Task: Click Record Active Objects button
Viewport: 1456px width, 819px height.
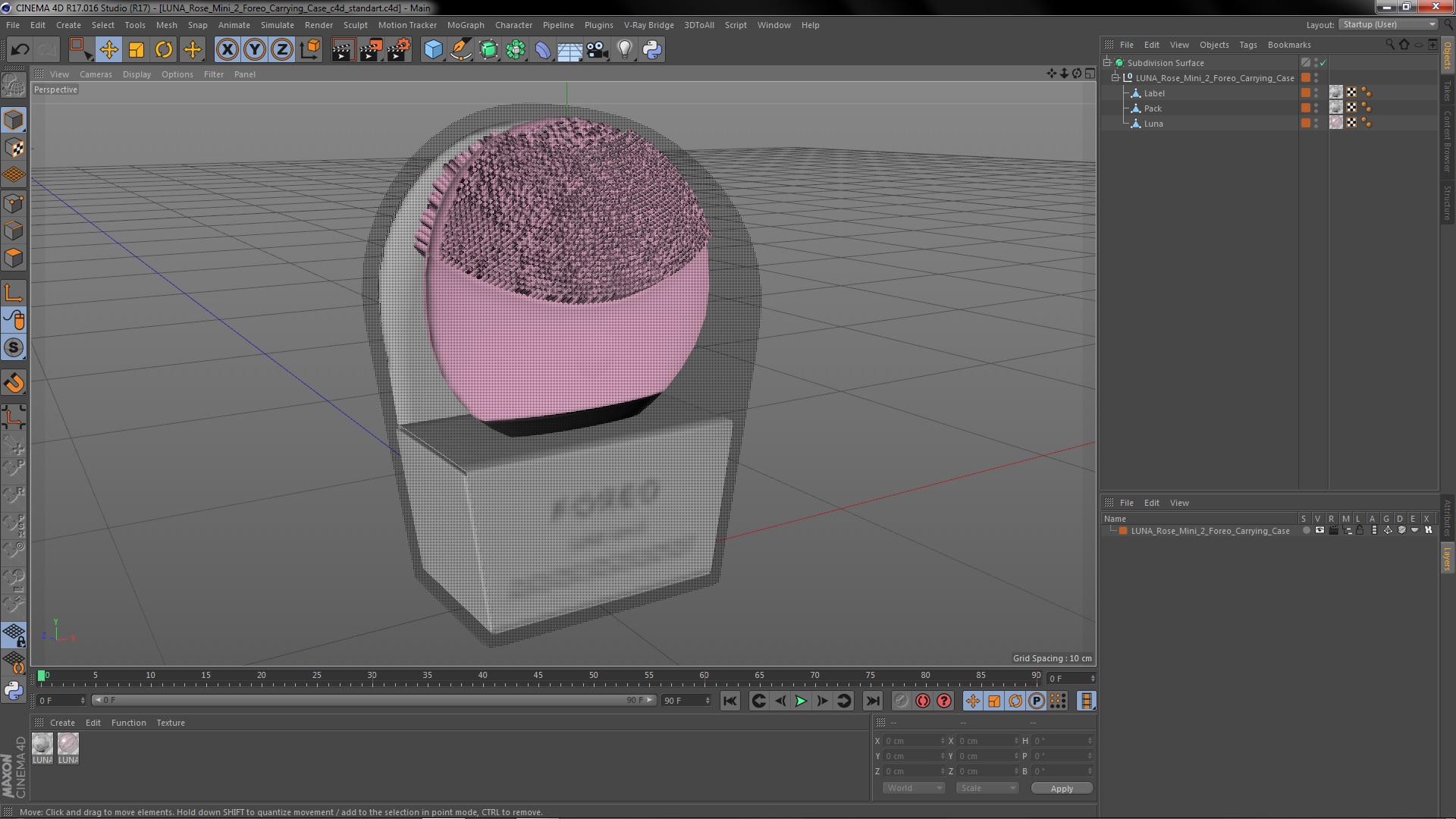Action: [901, 701]
